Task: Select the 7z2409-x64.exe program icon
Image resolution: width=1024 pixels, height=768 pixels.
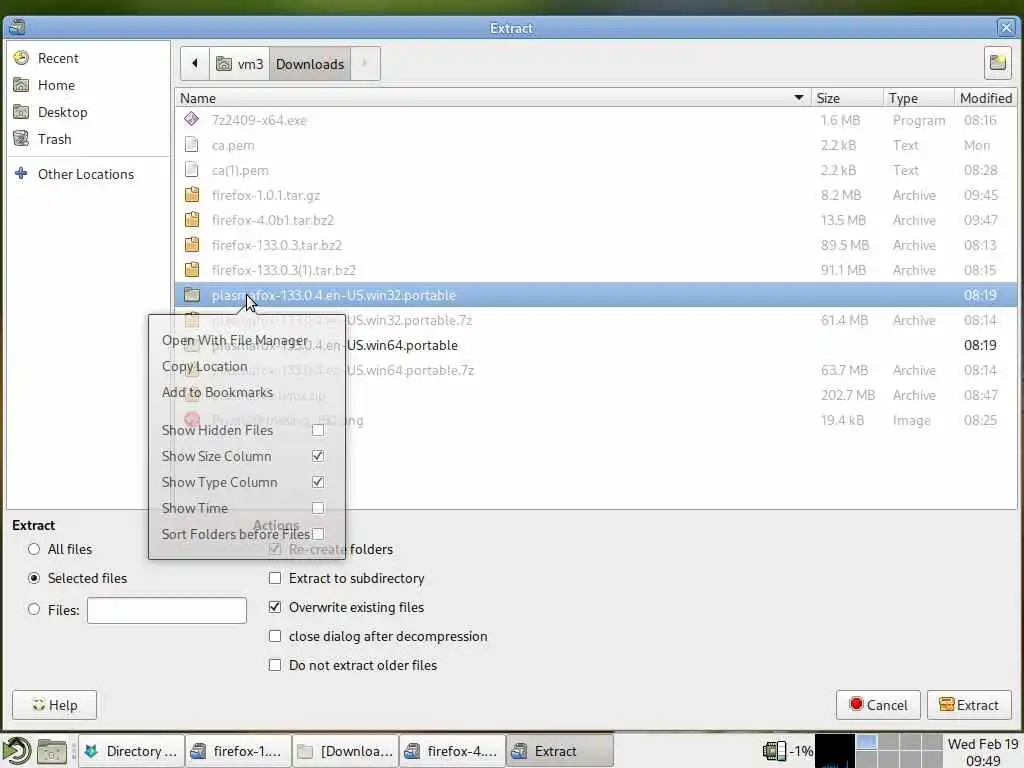Action: [191, 120]
